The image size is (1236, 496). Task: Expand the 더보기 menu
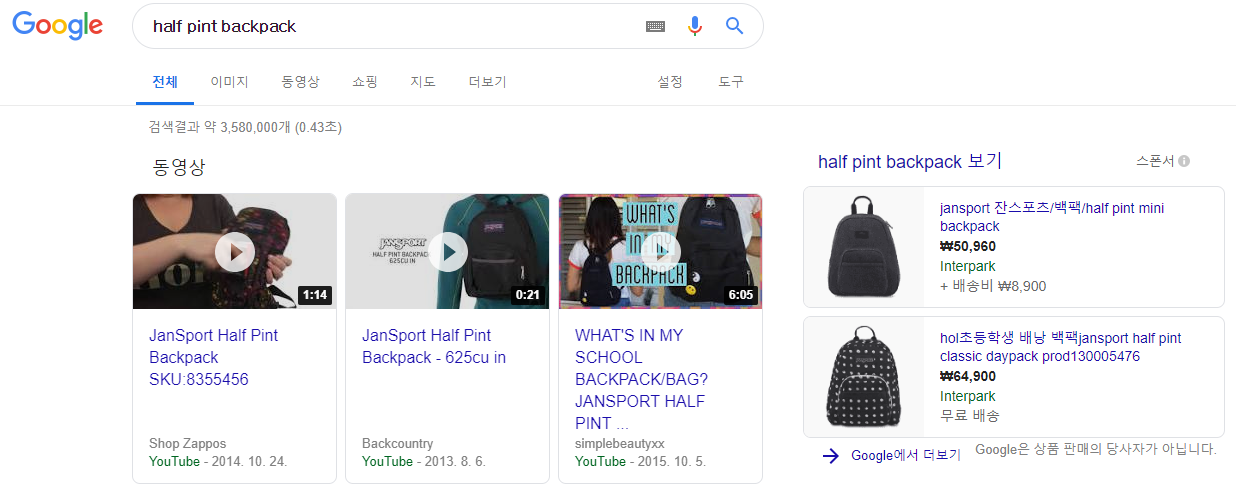click(488, 82)
